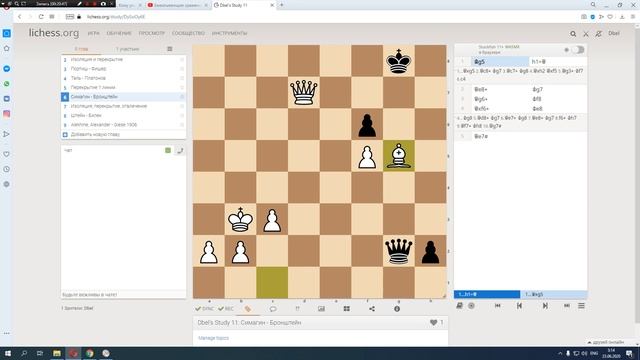The height and width of the screenshot is (360, 640).
Task: Open the ПРОСМОТР menu
Action: click(152, 33)
